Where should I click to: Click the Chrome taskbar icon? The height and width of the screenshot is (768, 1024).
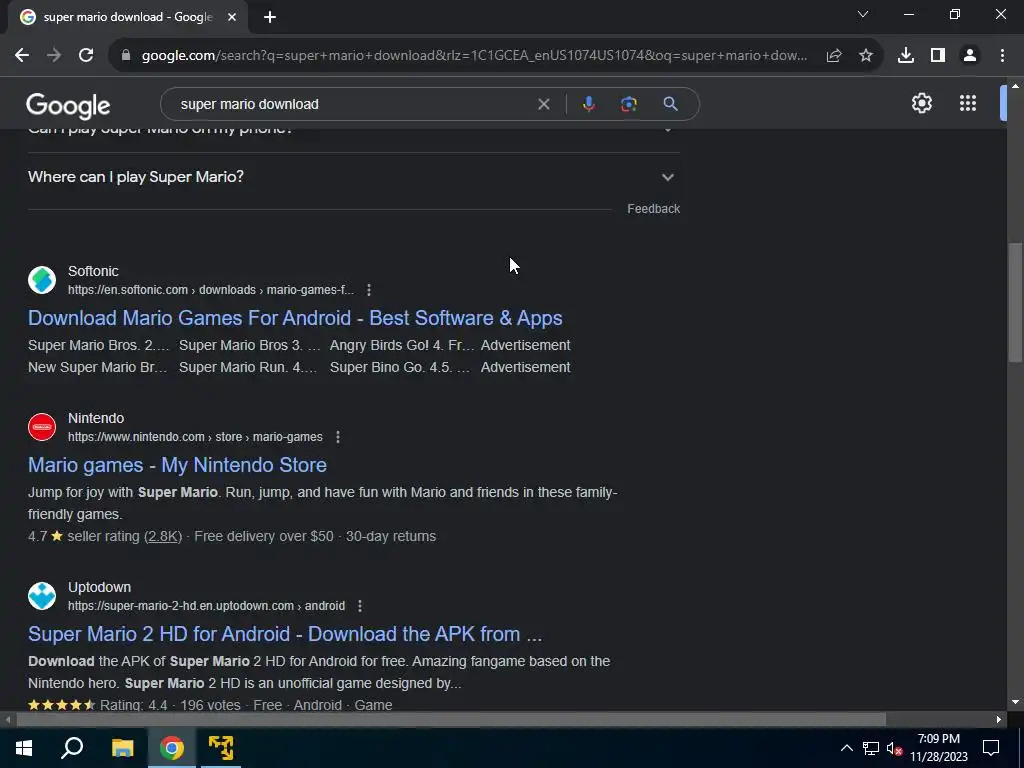tap(172, 748)
